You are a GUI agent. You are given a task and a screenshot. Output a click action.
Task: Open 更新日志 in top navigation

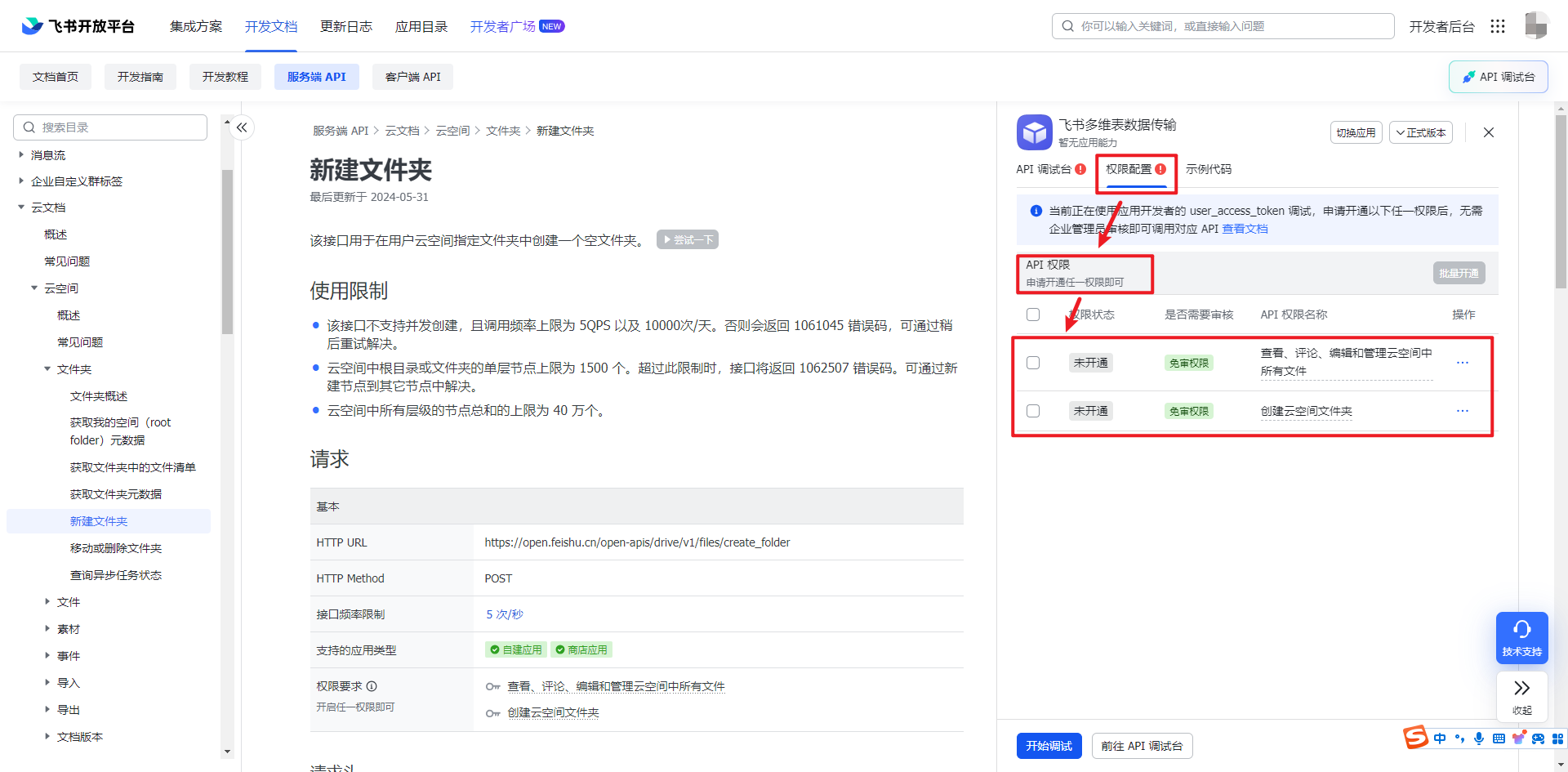[x=346, y=26]
